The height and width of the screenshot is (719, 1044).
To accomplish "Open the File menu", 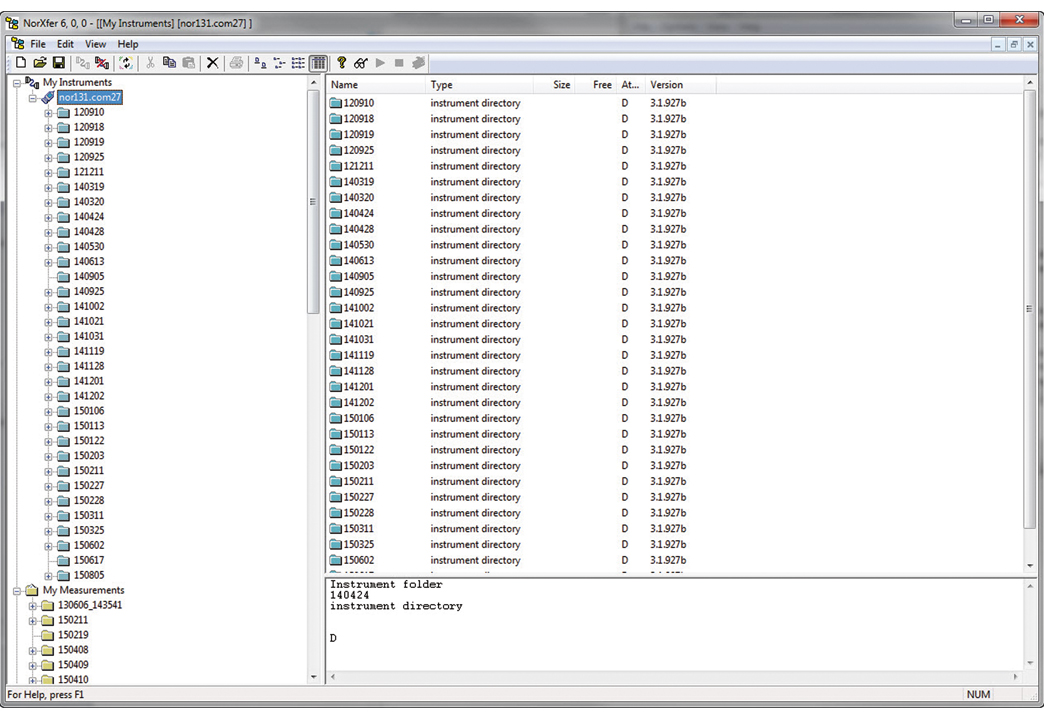I will click(38, 44).
